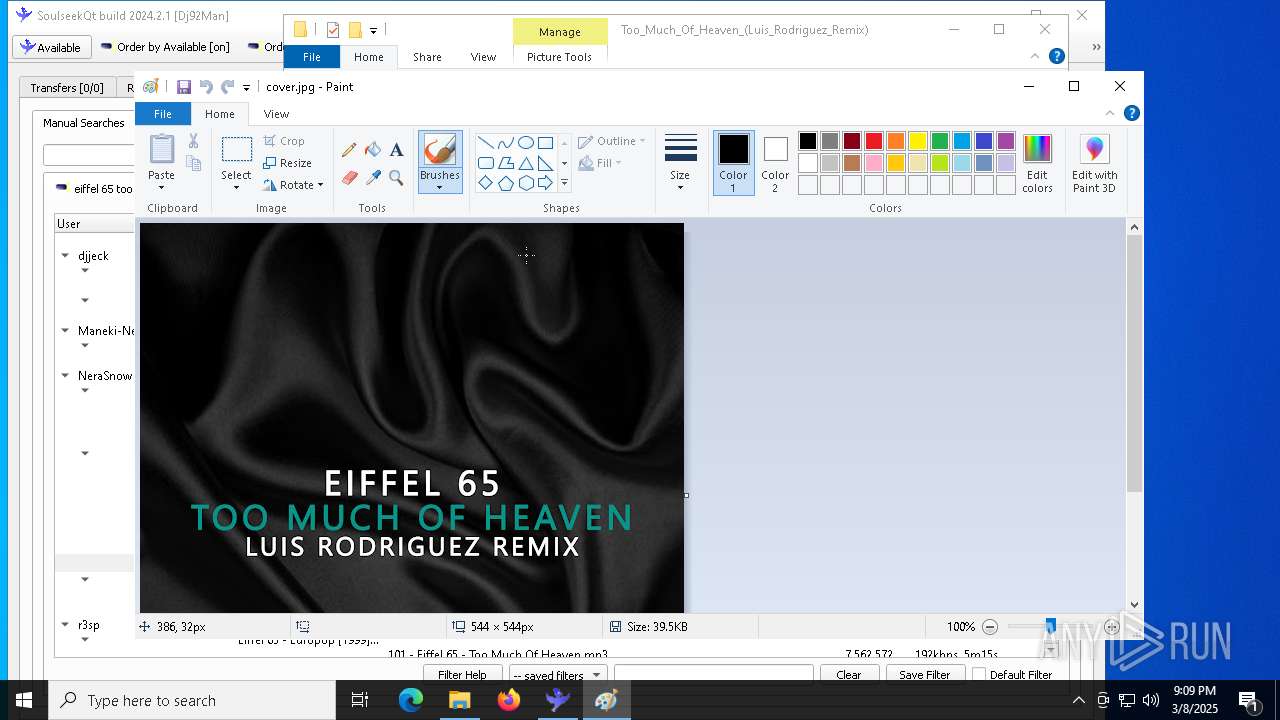Open the saved filters combo box
The width and height of the screenshot is (1280, 720).
pyautogui.click(x=557, y=675)
